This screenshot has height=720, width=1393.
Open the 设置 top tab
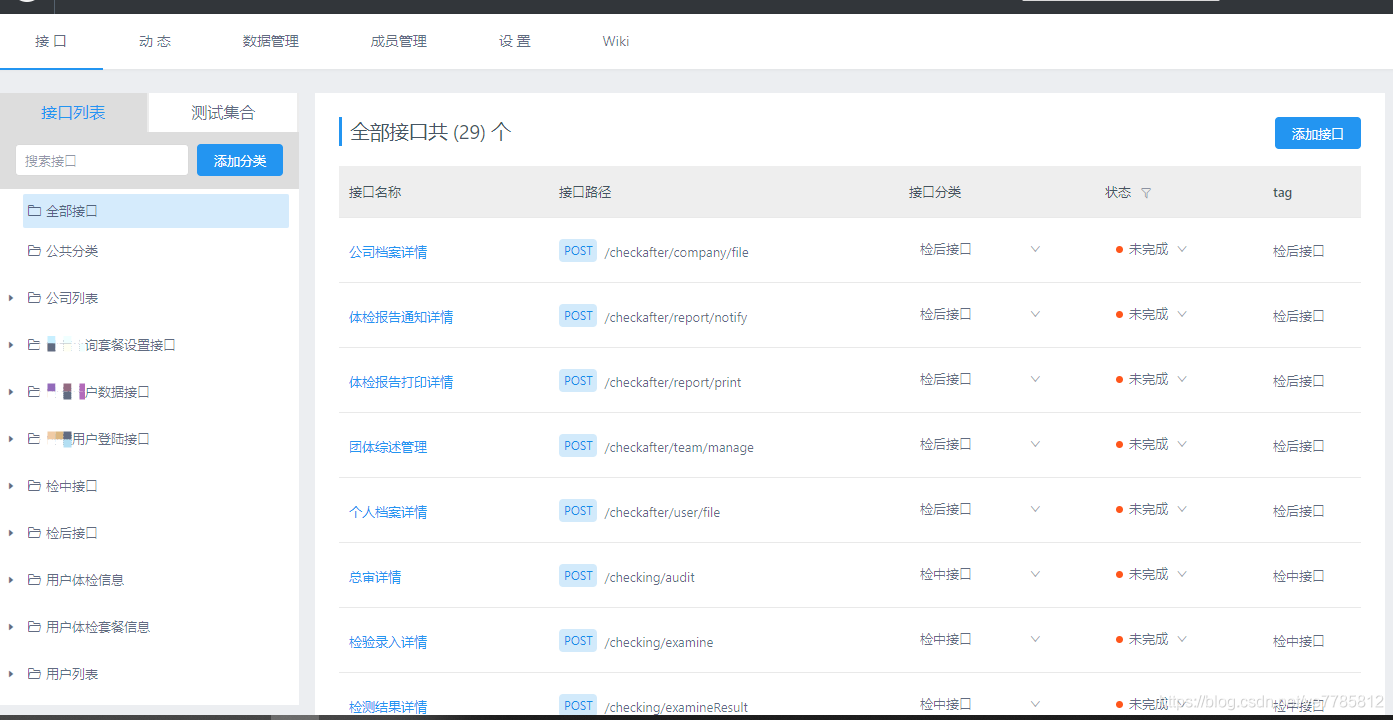pos(515,41)
